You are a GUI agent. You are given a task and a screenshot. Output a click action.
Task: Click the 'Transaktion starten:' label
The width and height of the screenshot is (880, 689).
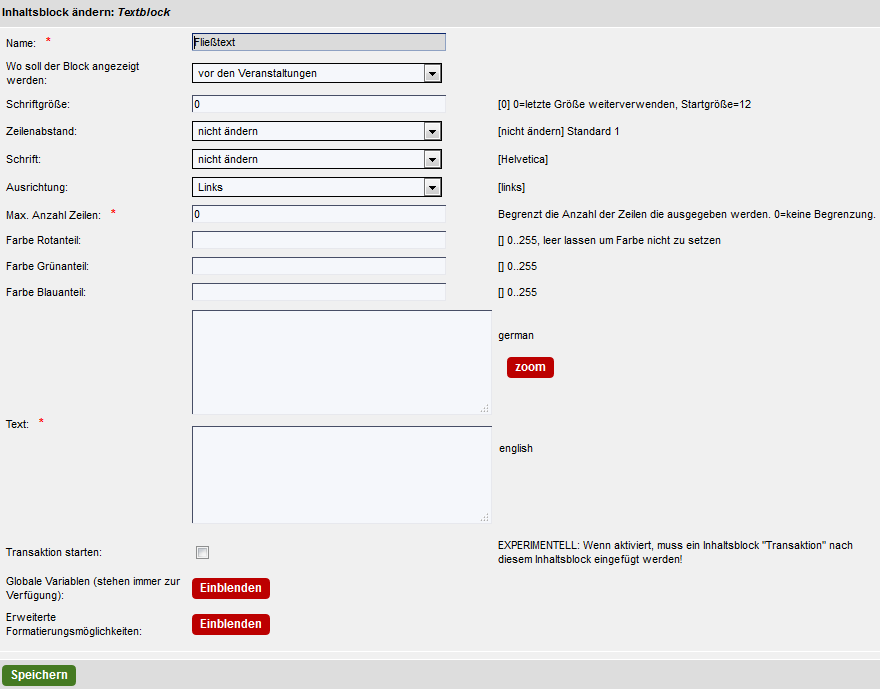(54, 553)
